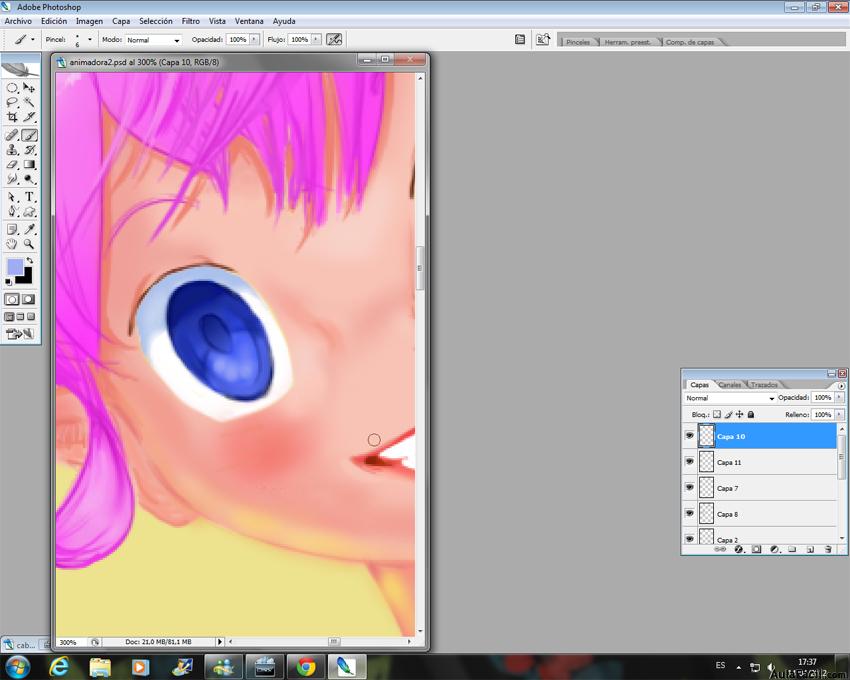Toggle lock all padlock icon

tap(751, 414)
